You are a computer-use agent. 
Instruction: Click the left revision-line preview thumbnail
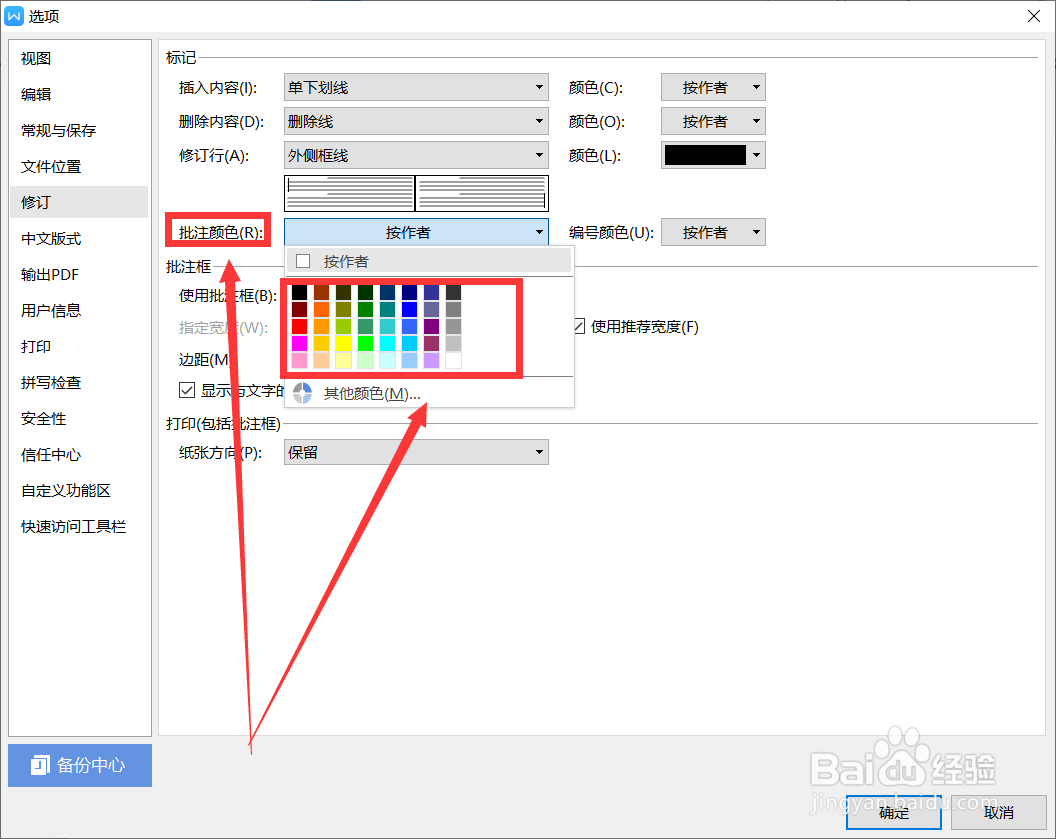(x=350, y=193)
